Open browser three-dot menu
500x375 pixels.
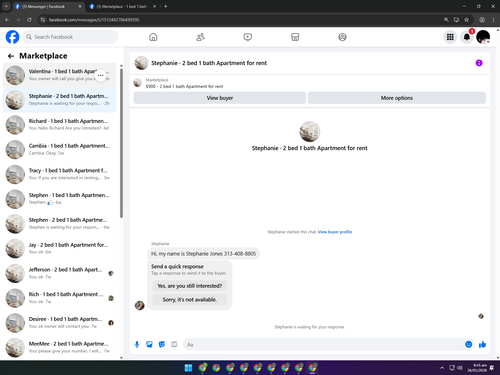pyautogui.click(x=493, y=20)
